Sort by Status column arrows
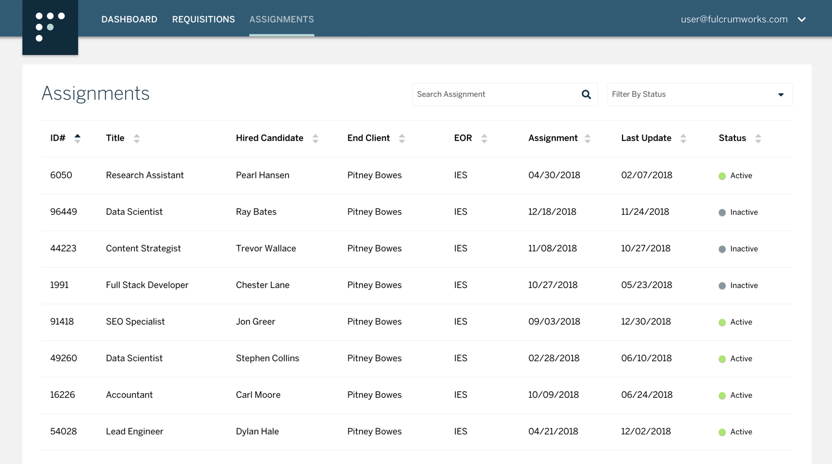Screen dimensions: 832x464 pyautogui.click(x=758, y=139)
